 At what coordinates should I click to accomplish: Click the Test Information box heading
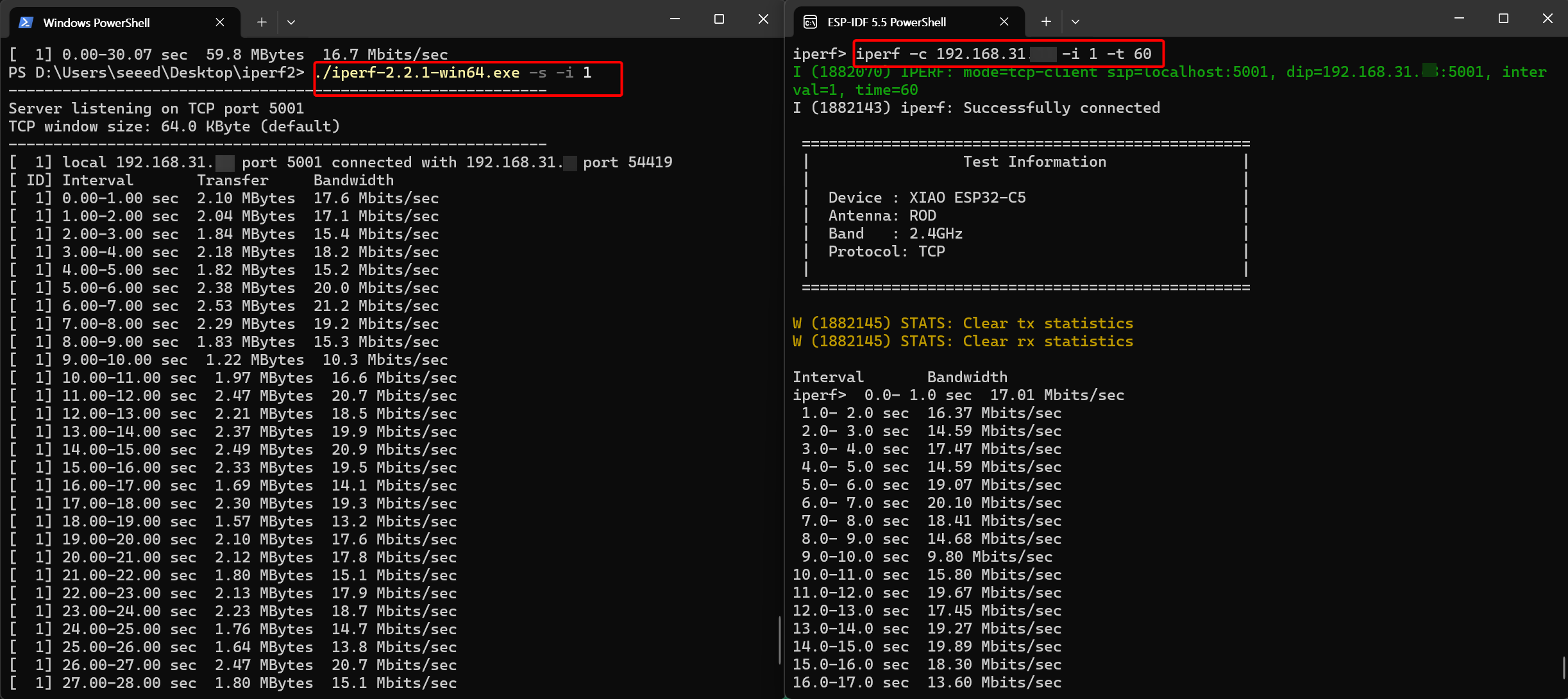click(1034, 162)
